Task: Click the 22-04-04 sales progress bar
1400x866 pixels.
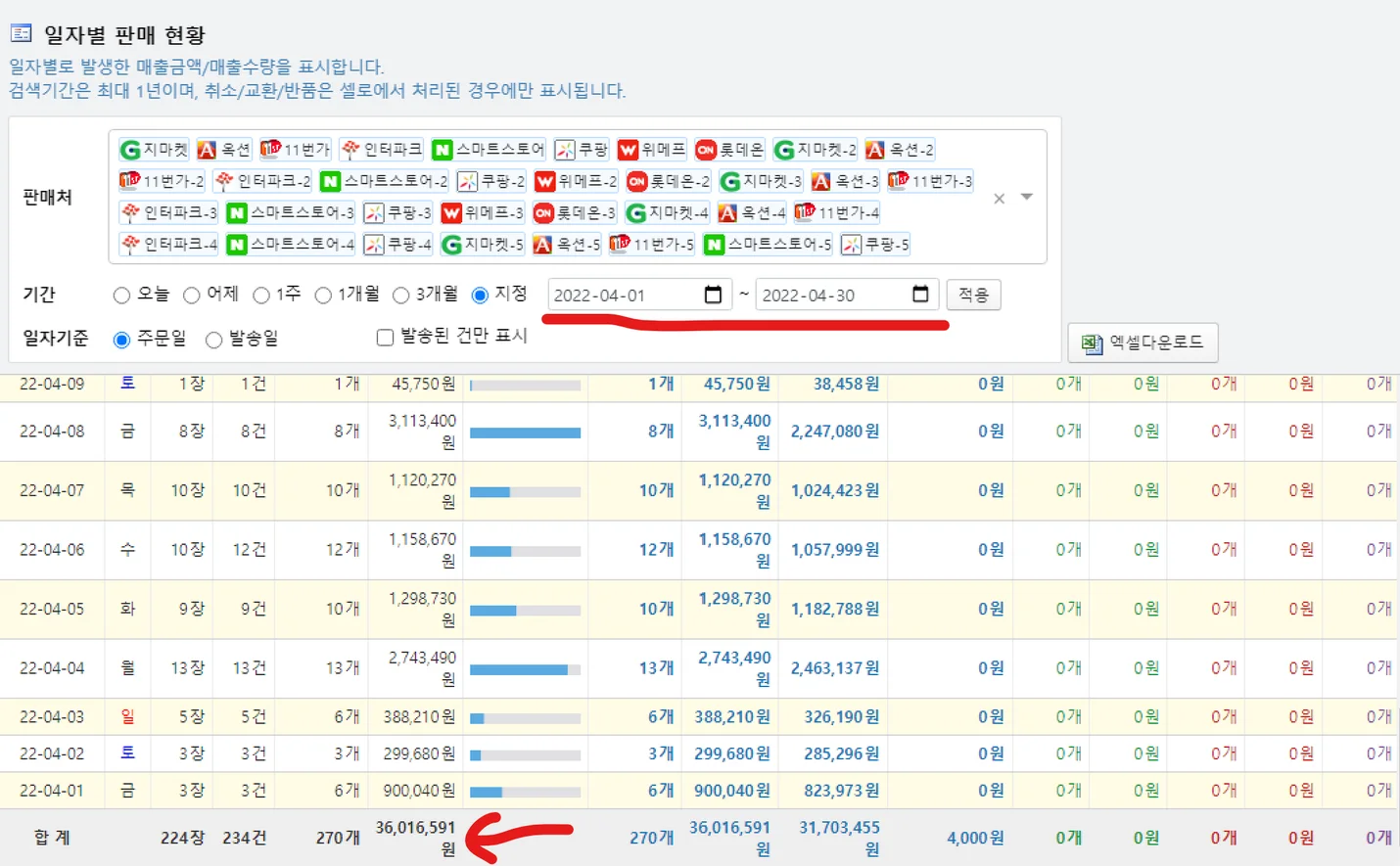Action: click(x=525, y=670)
